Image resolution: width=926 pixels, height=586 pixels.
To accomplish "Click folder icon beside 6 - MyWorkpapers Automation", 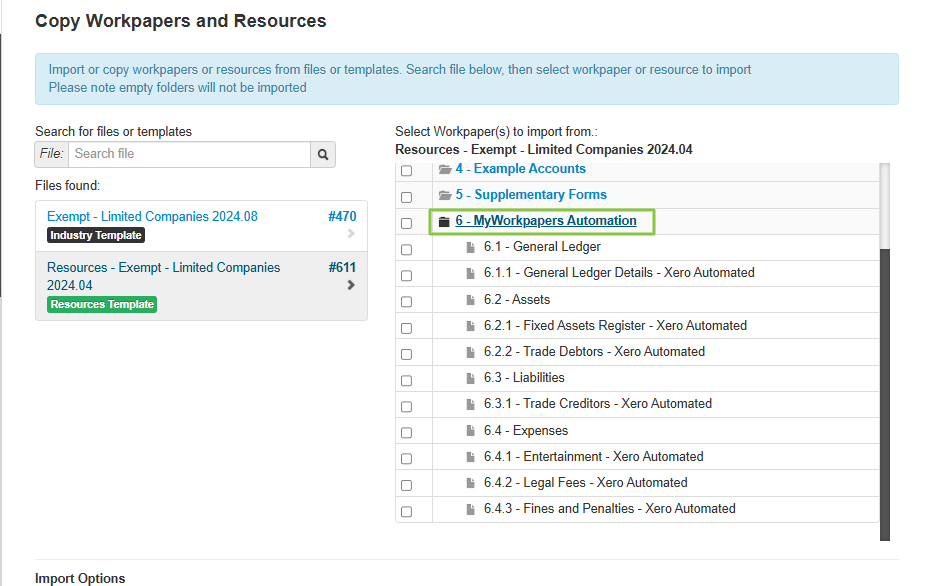I will pyautogui.click(x=445, y=221).
